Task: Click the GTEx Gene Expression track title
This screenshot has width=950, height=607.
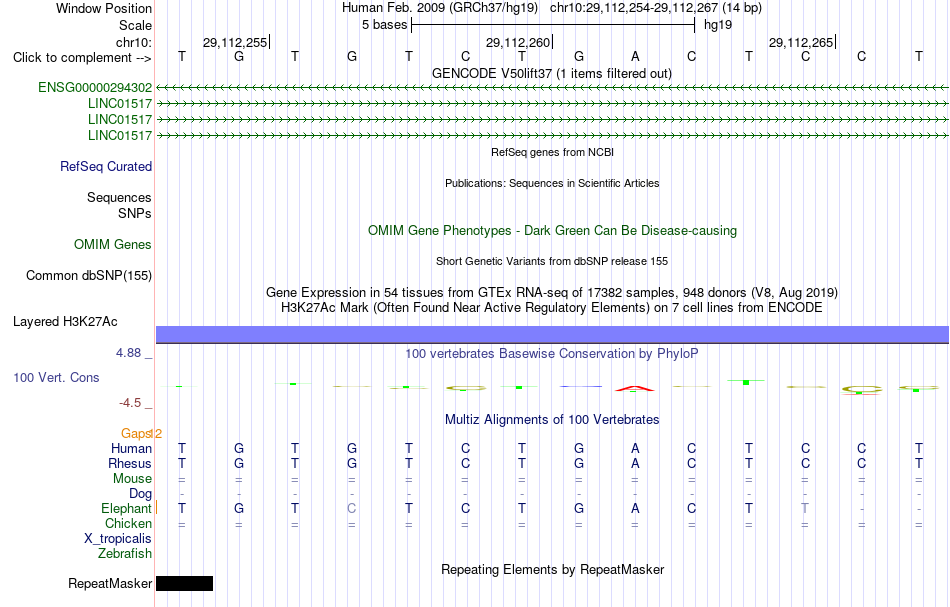Action: pyautogui.click(x=552, y=293)
